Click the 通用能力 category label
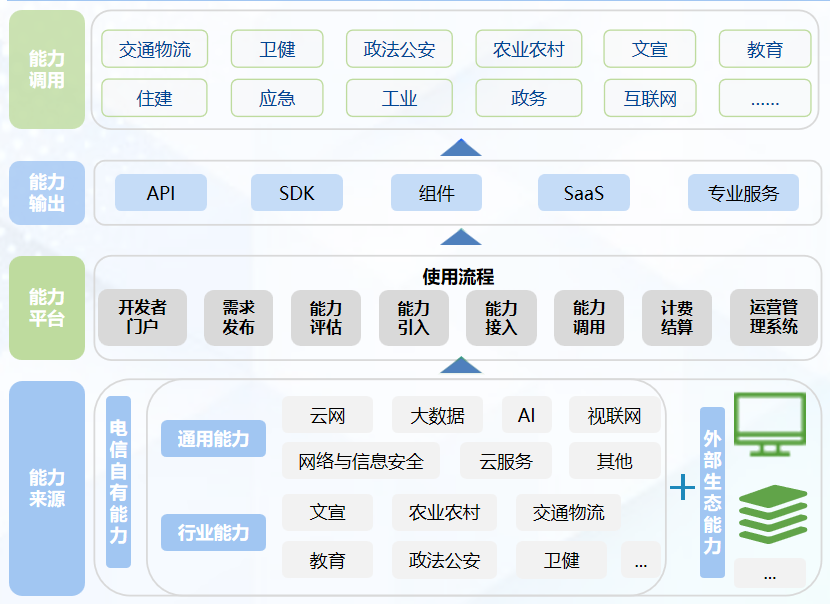This screenshot has height=604, width=830. click(x=213, y=438)
